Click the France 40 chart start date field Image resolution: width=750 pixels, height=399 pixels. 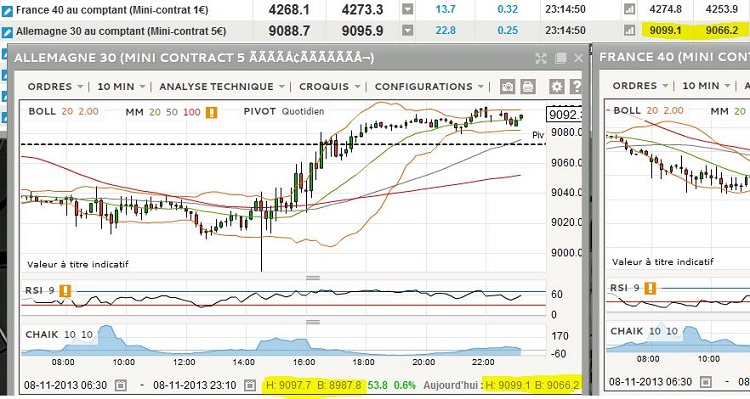click(651, 382)
